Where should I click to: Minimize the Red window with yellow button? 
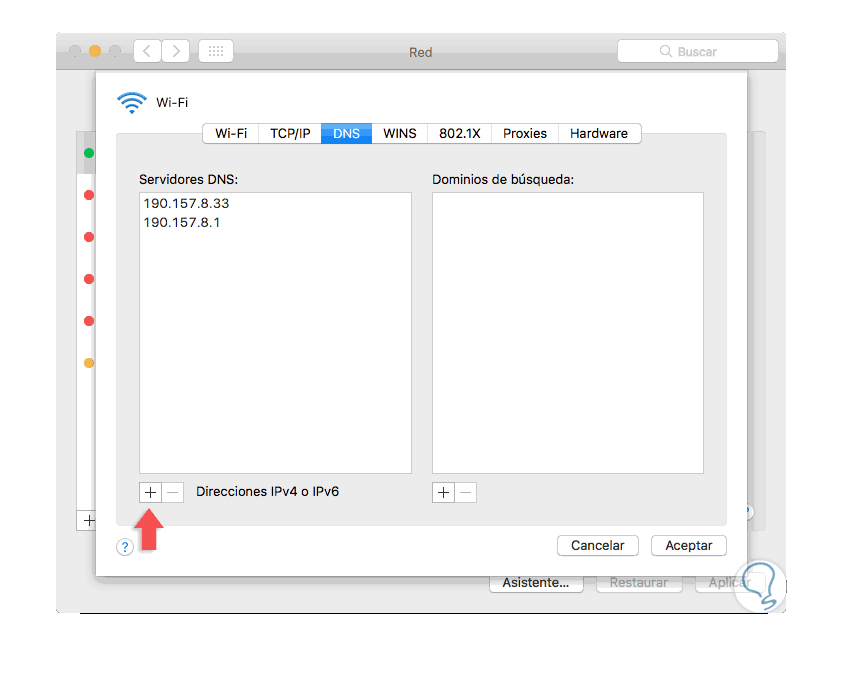point(95,51)
